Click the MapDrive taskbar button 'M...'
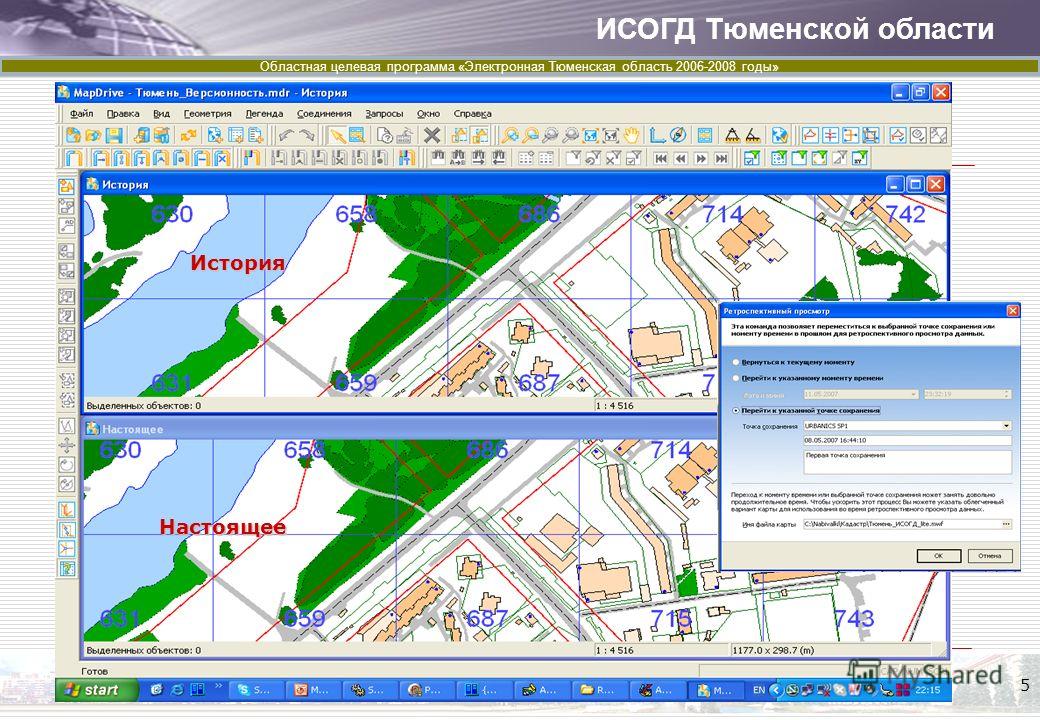The width and height of the screenshot is (1040, 720). coord(717,690)
